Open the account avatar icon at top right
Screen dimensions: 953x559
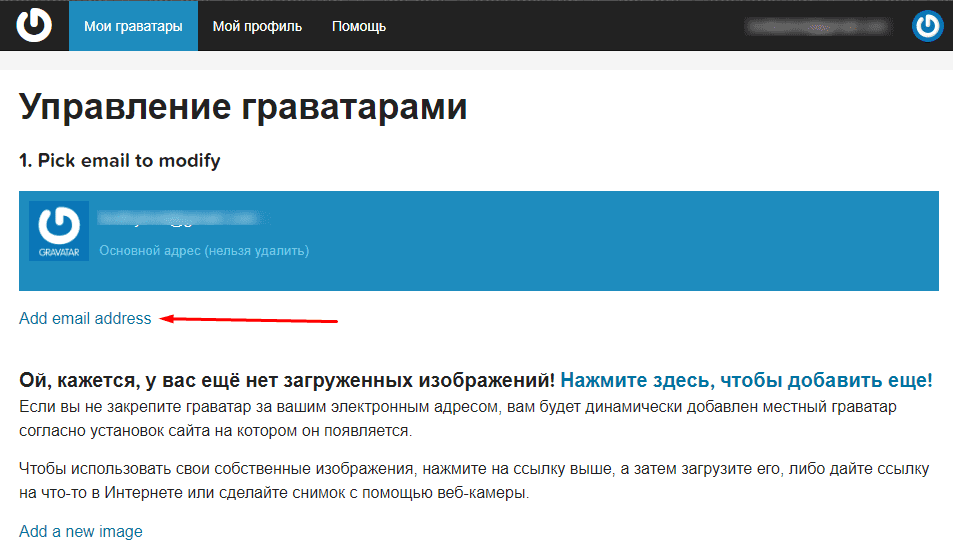pos(927,26)
